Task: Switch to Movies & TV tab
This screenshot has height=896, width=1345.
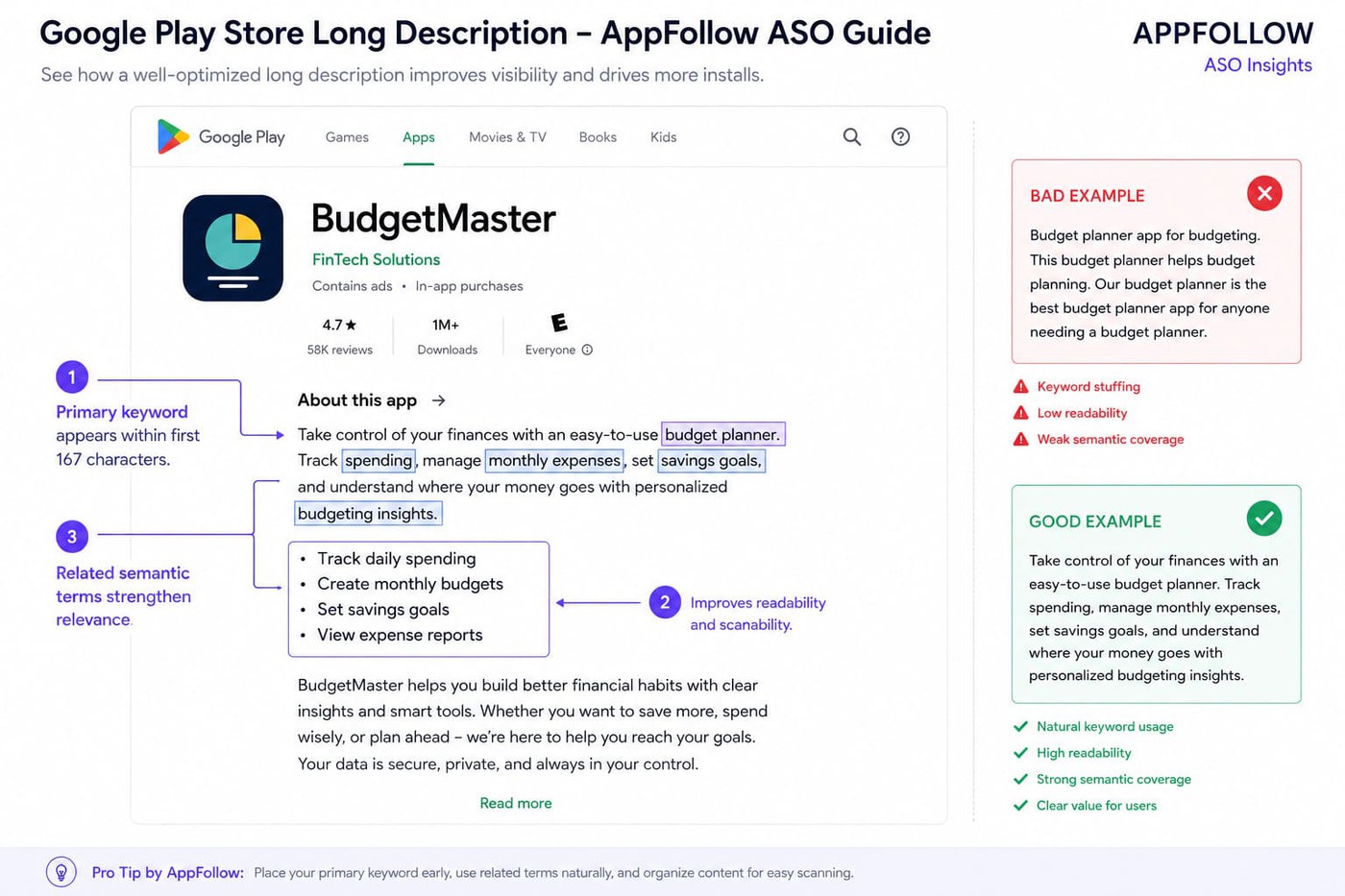Action: click(x=507, y=137)
